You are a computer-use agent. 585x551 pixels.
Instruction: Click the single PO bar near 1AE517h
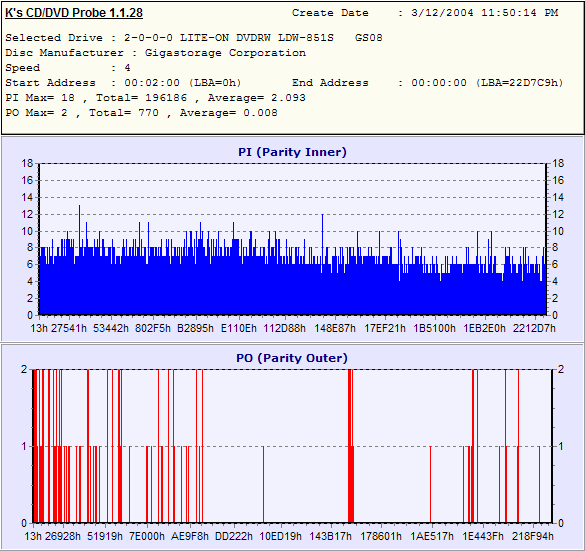pyautogui.click(x=431, y=484)
